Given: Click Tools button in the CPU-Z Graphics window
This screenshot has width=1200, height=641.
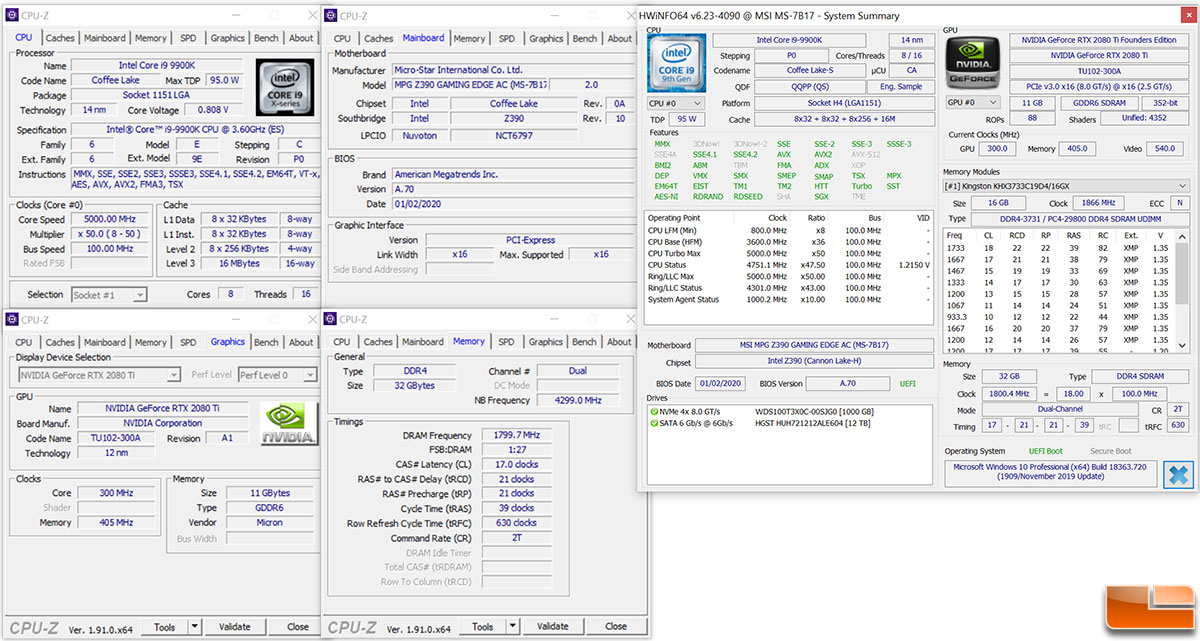Looking at the screenshot, I should pyautogui.click(x=165, y=627).
